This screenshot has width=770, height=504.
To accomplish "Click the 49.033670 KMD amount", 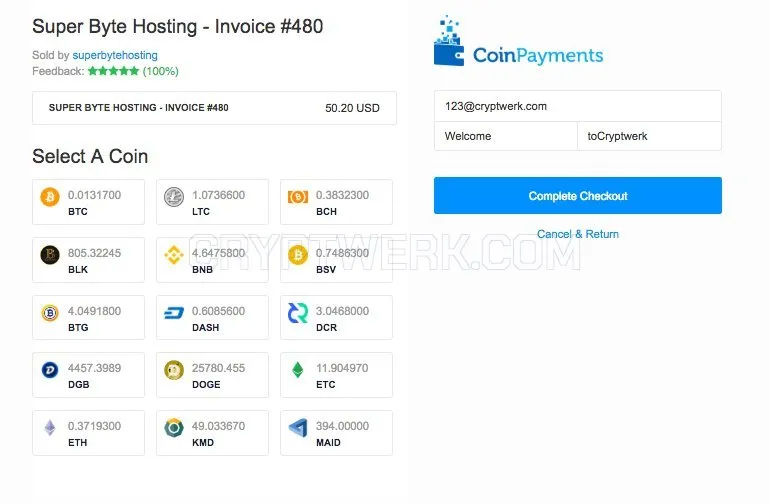I will click(219, 426).
